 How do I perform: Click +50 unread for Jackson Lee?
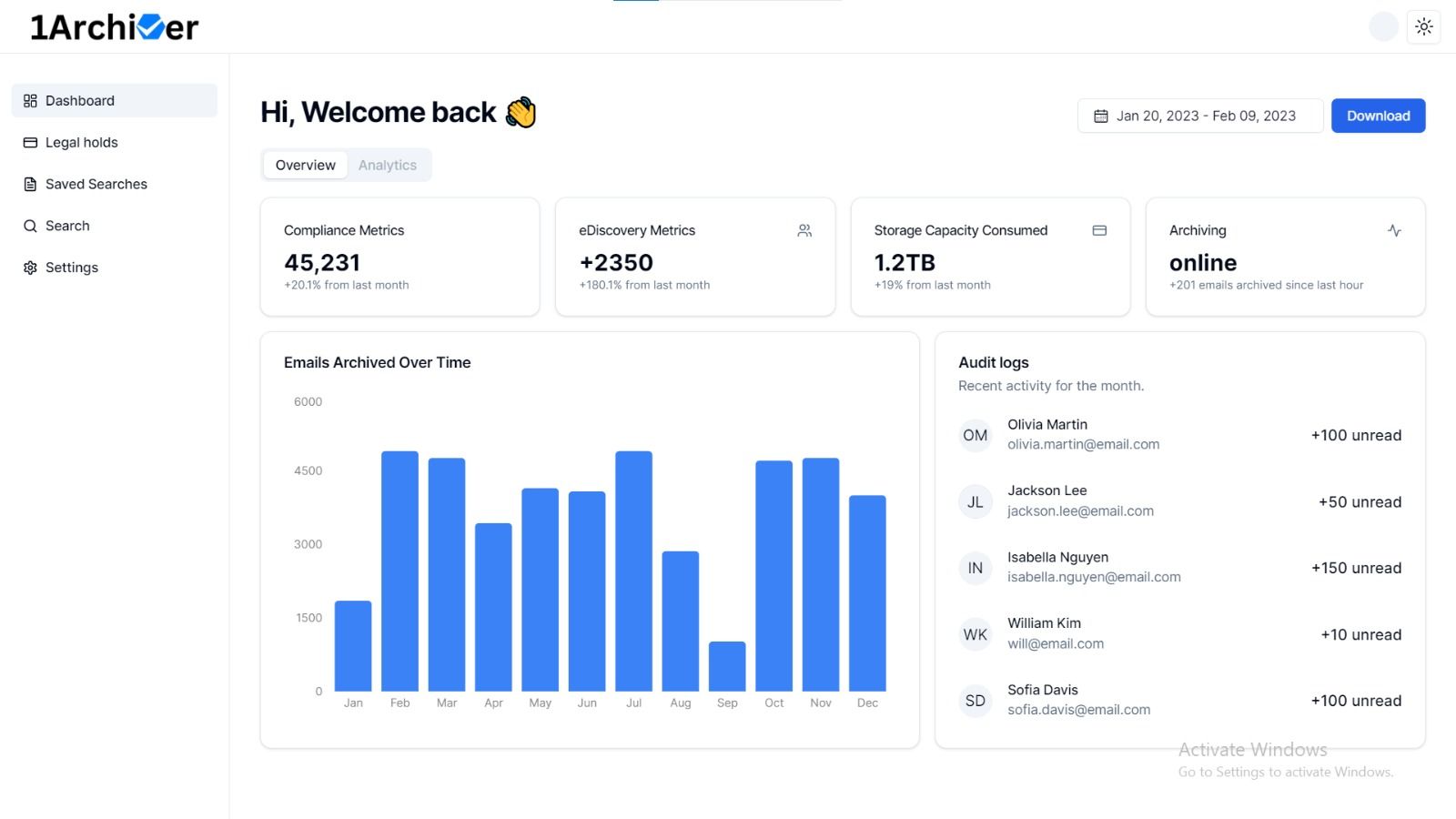[1360, 501]
